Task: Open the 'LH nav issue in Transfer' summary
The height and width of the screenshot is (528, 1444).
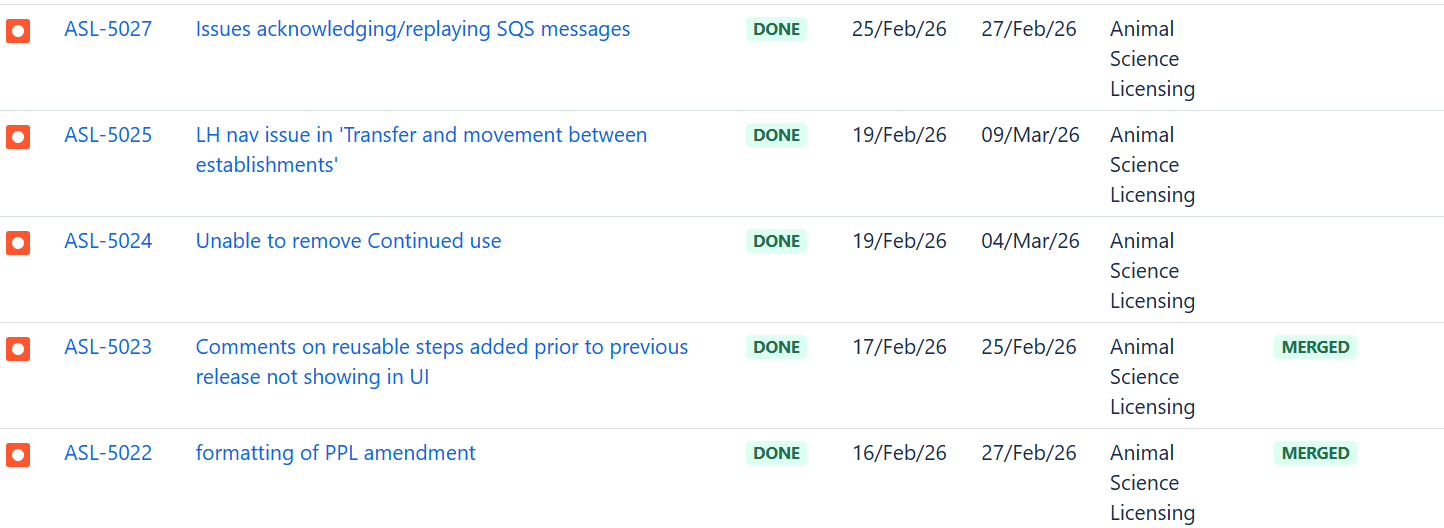Action: pyautogui.click(x=421, y=135)
